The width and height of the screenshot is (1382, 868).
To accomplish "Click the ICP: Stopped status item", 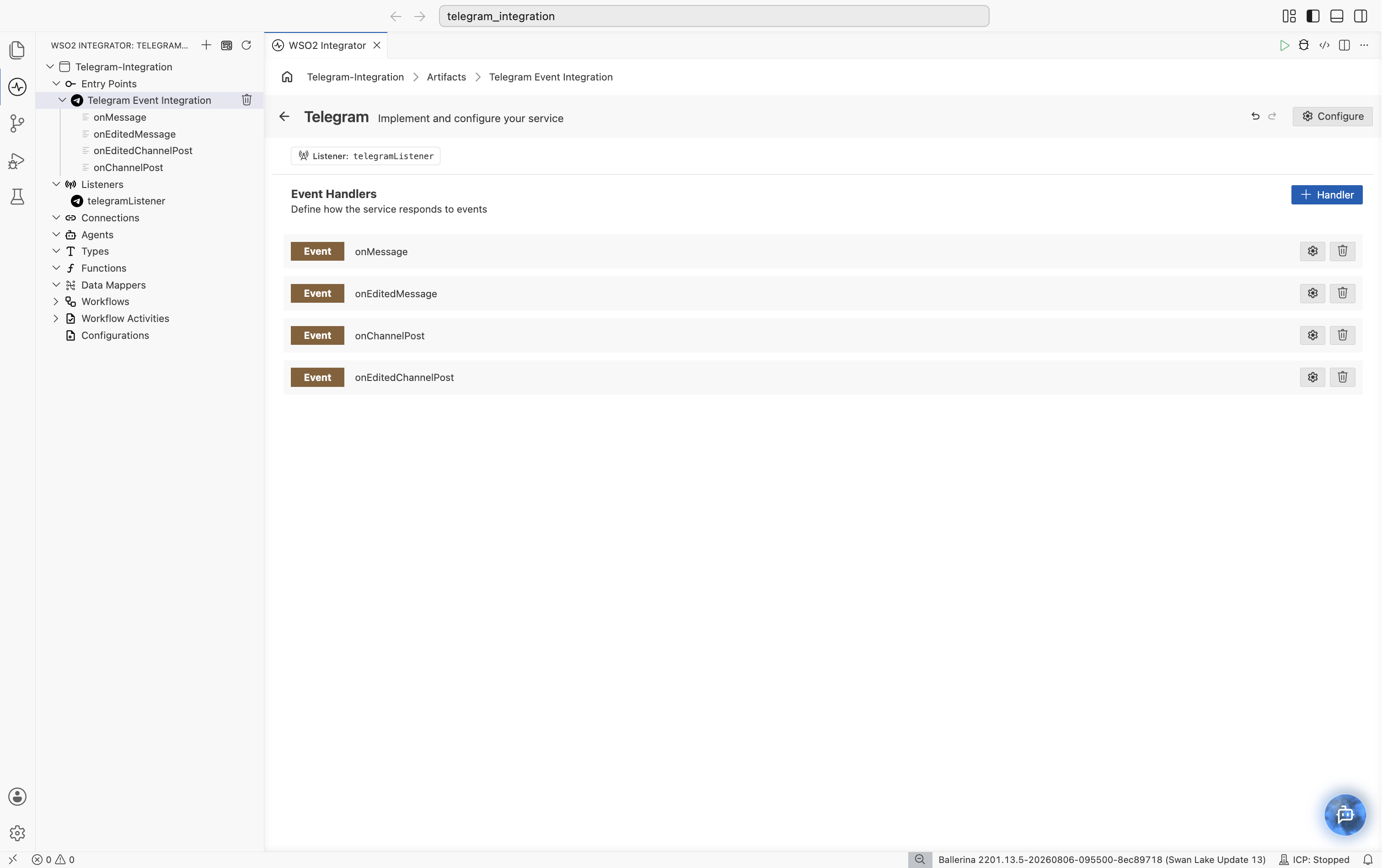I will [1314, 859].
